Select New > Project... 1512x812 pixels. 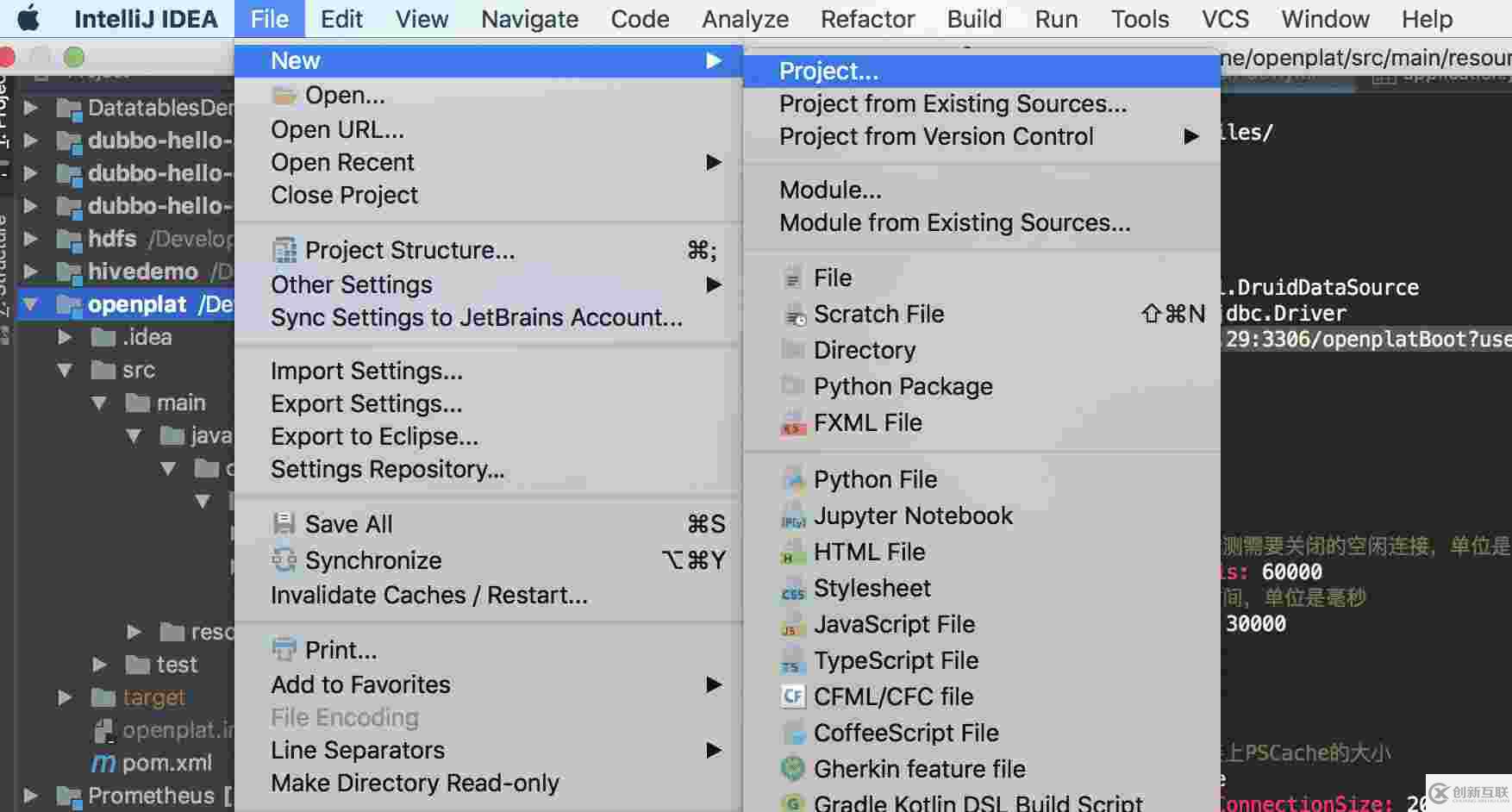click(982, 71)
